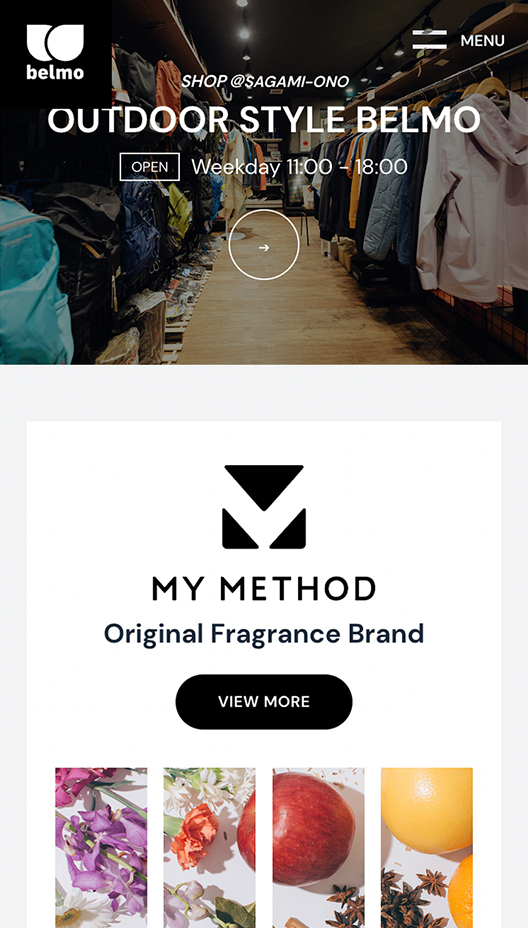Click Original Fragrance Brand subtitle
528x928 pixels.
tap(264, 634)
